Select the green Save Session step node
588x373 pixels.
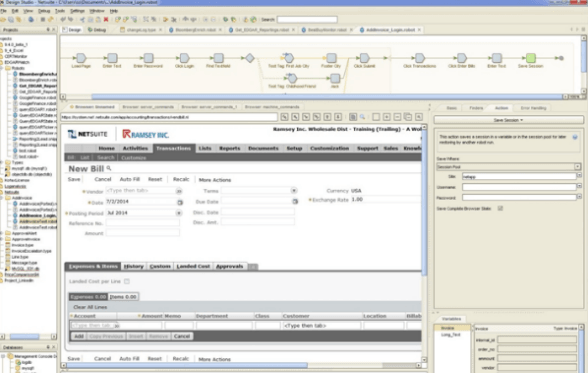(x=531, y=58)
